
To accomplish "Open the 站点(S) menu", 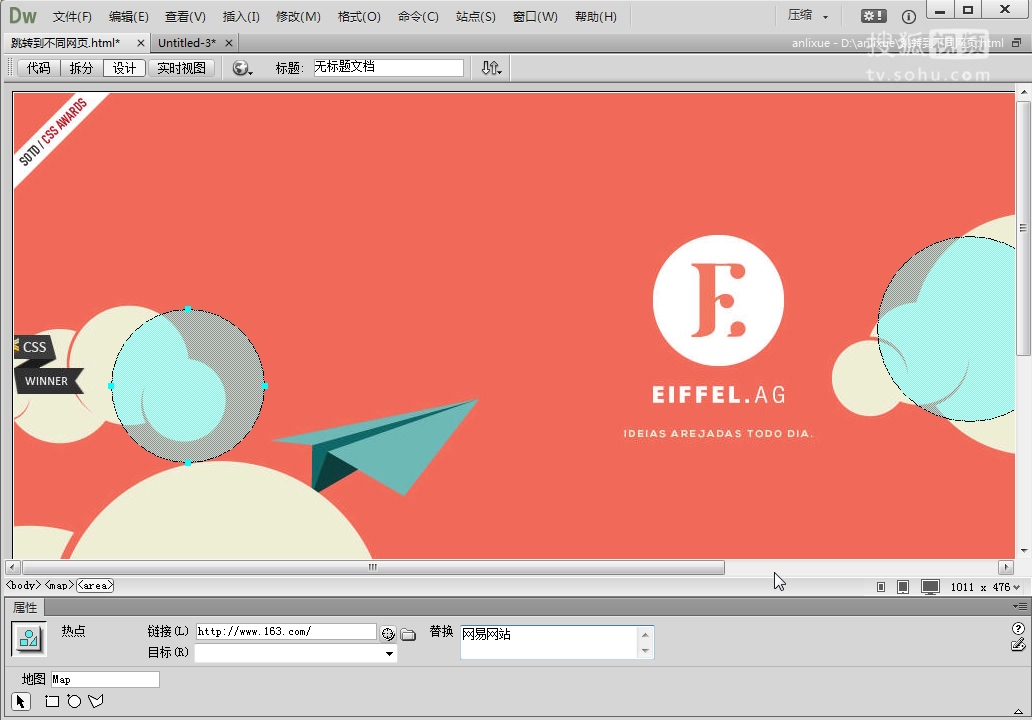I will 475,16.
